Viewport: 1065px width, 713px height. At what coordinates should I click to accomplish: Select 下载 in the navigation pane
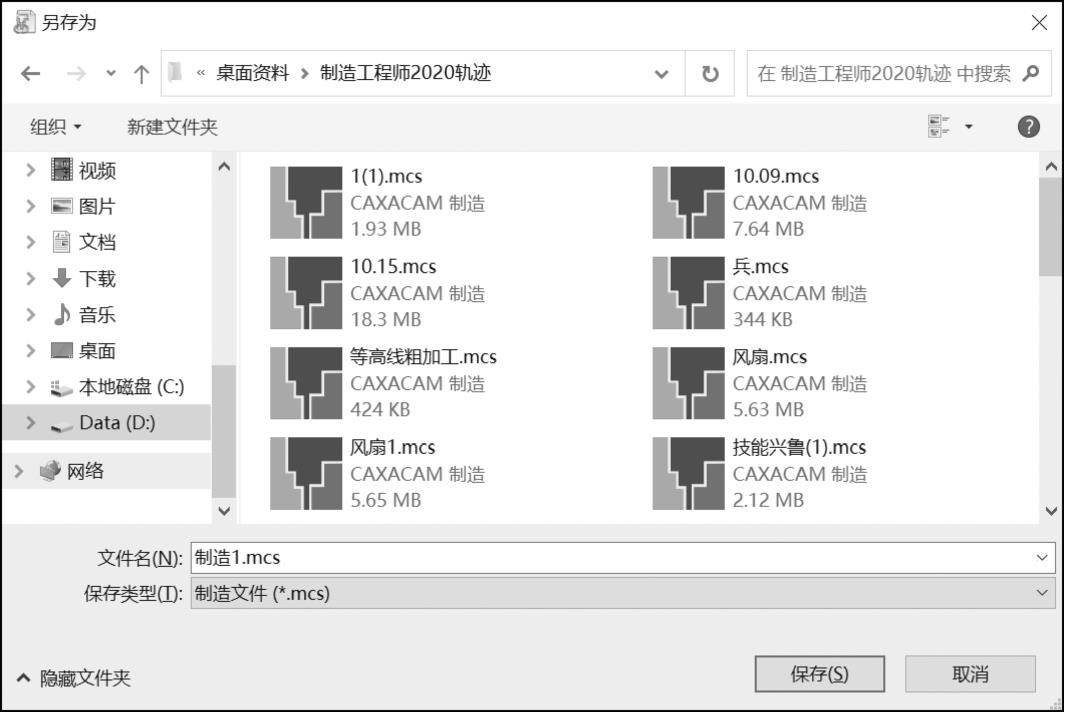click(x=97, y=278)
